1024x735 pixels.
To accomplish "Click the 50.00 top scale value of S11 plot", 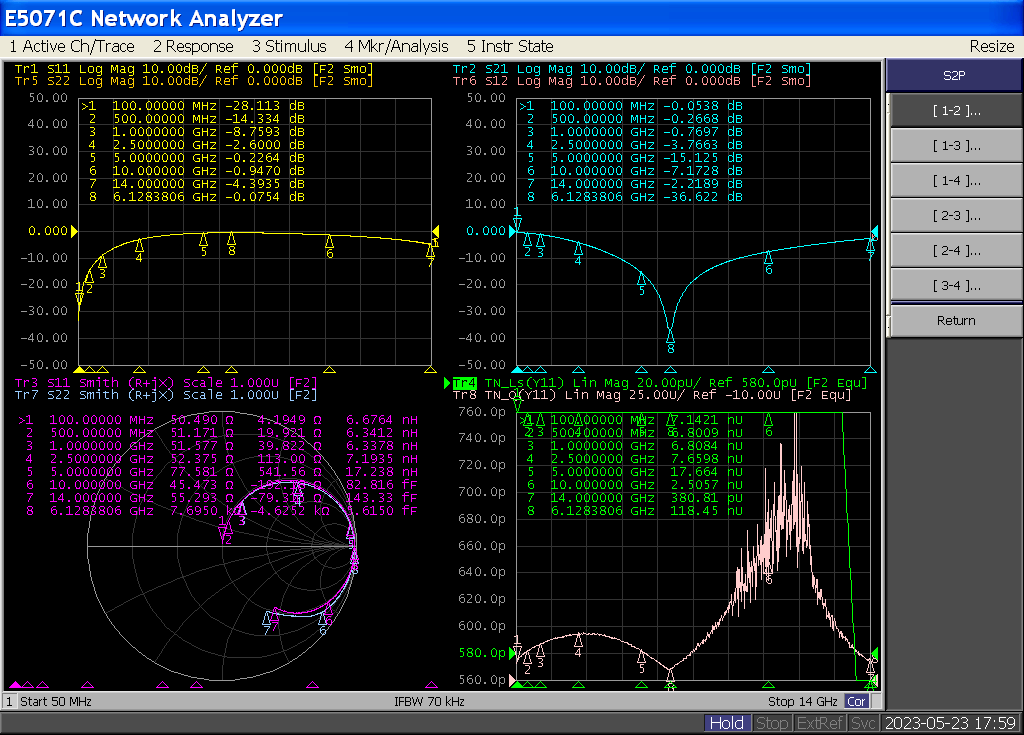I will pyautogui.click(x=48, y=97).
